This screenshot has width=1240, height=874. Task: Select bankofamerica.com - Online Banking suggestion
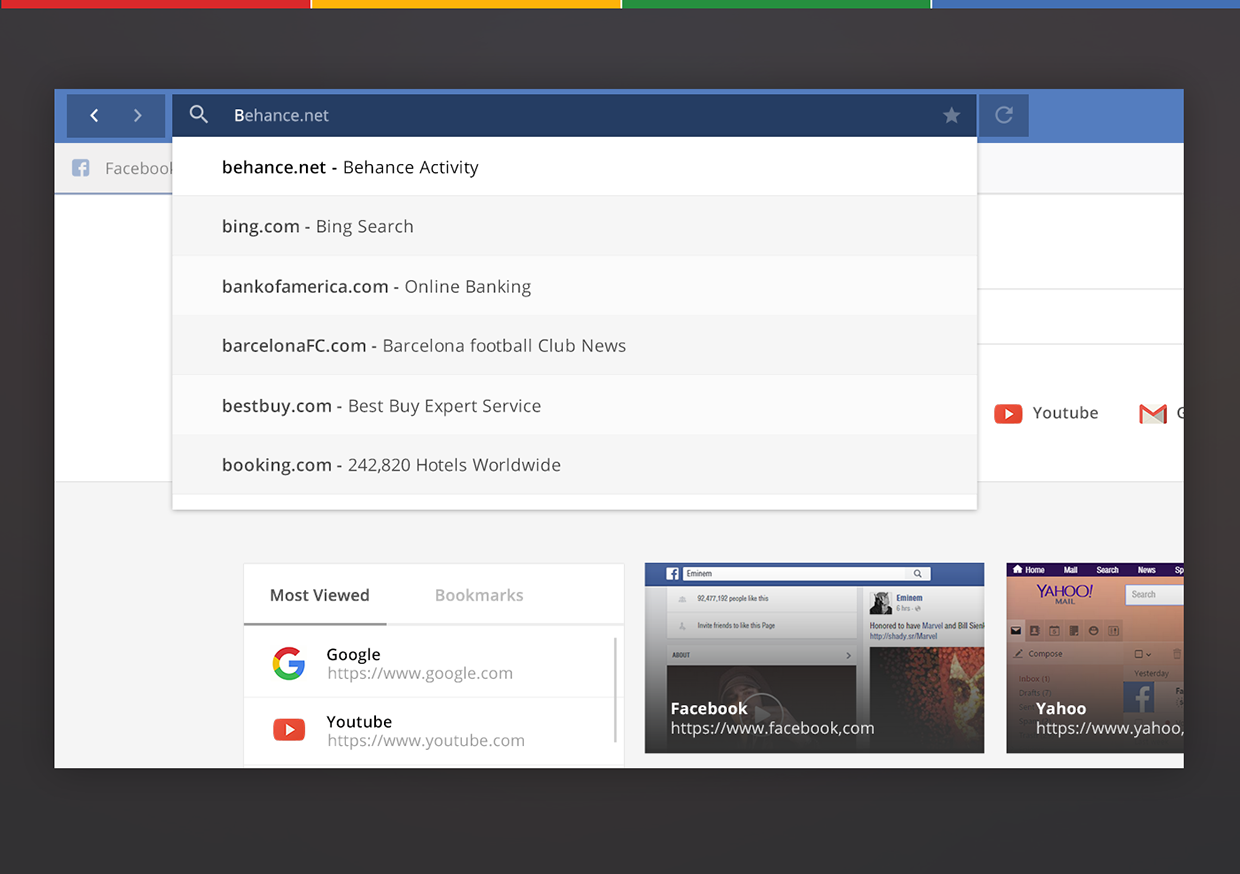coord(575,286)
